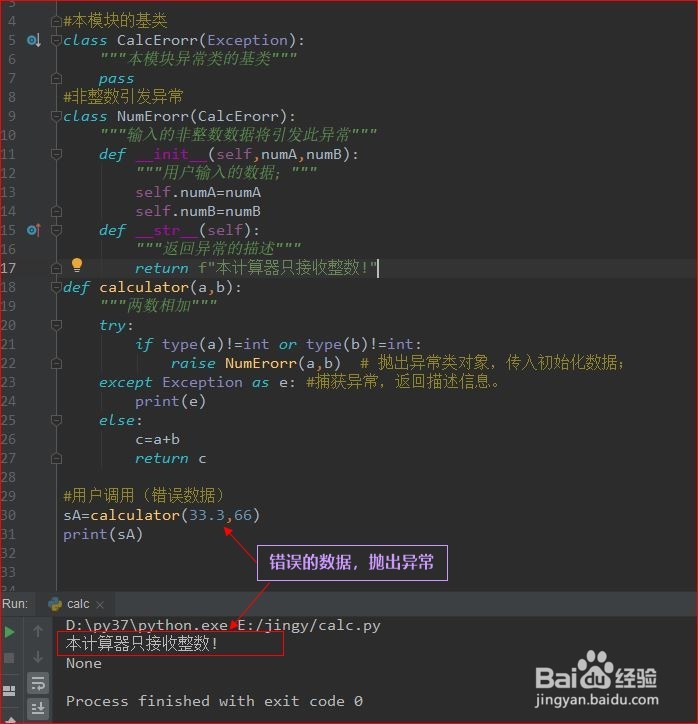Viewport: 698px width, 724px height.
Task: Close the calc run tab
Action: [100, 604]
